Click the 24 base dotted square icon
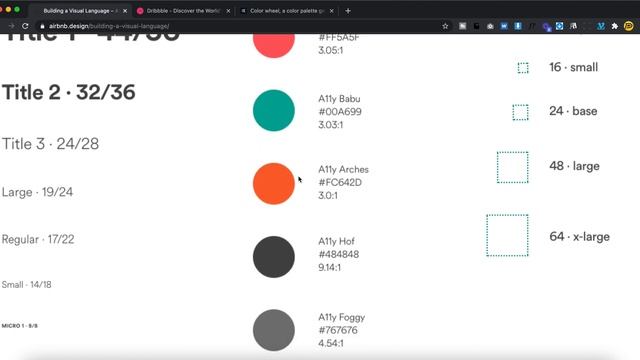 (520, 112)
